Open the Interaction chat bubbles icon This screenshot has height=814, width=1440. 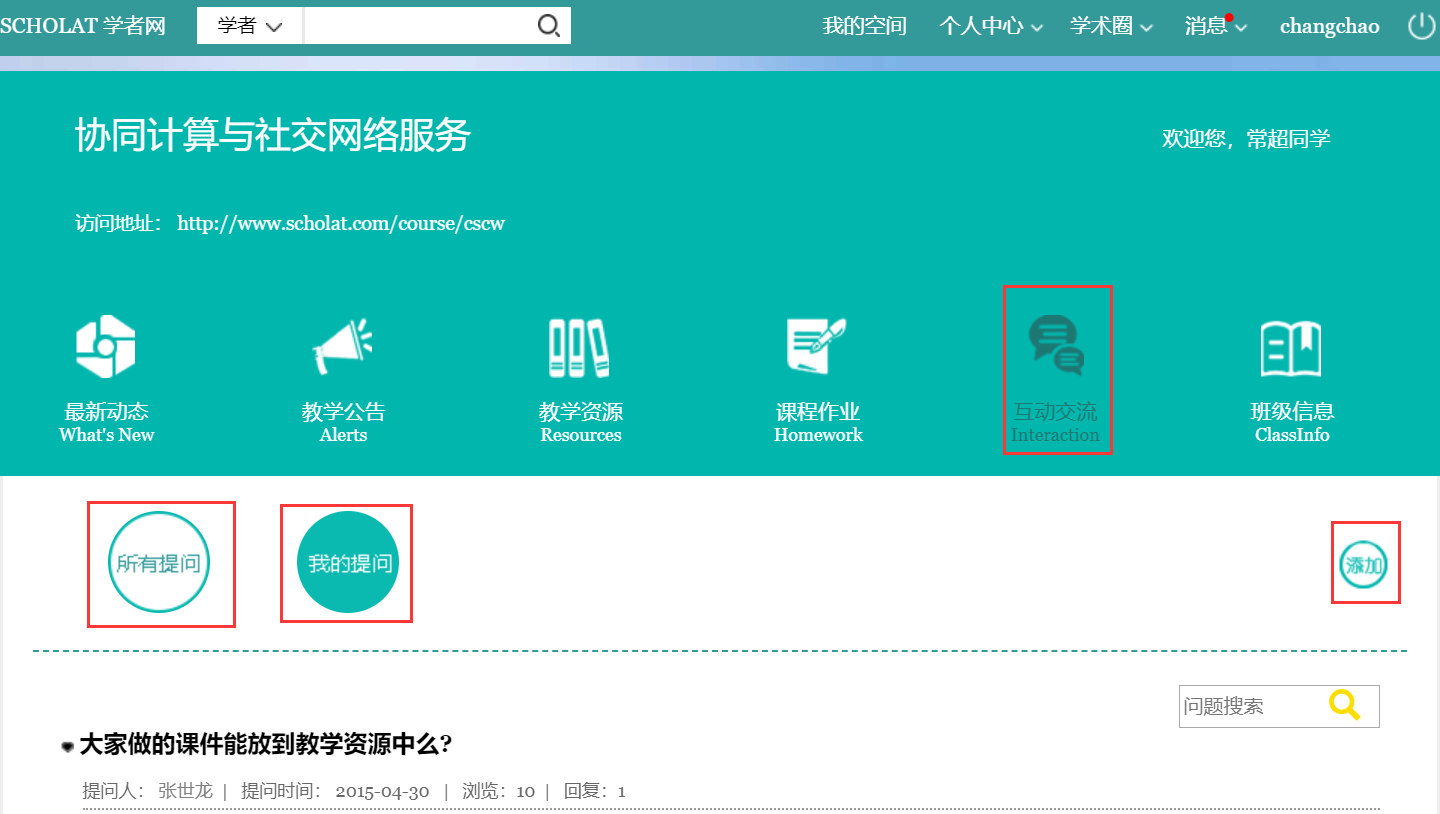point(1056,346)
